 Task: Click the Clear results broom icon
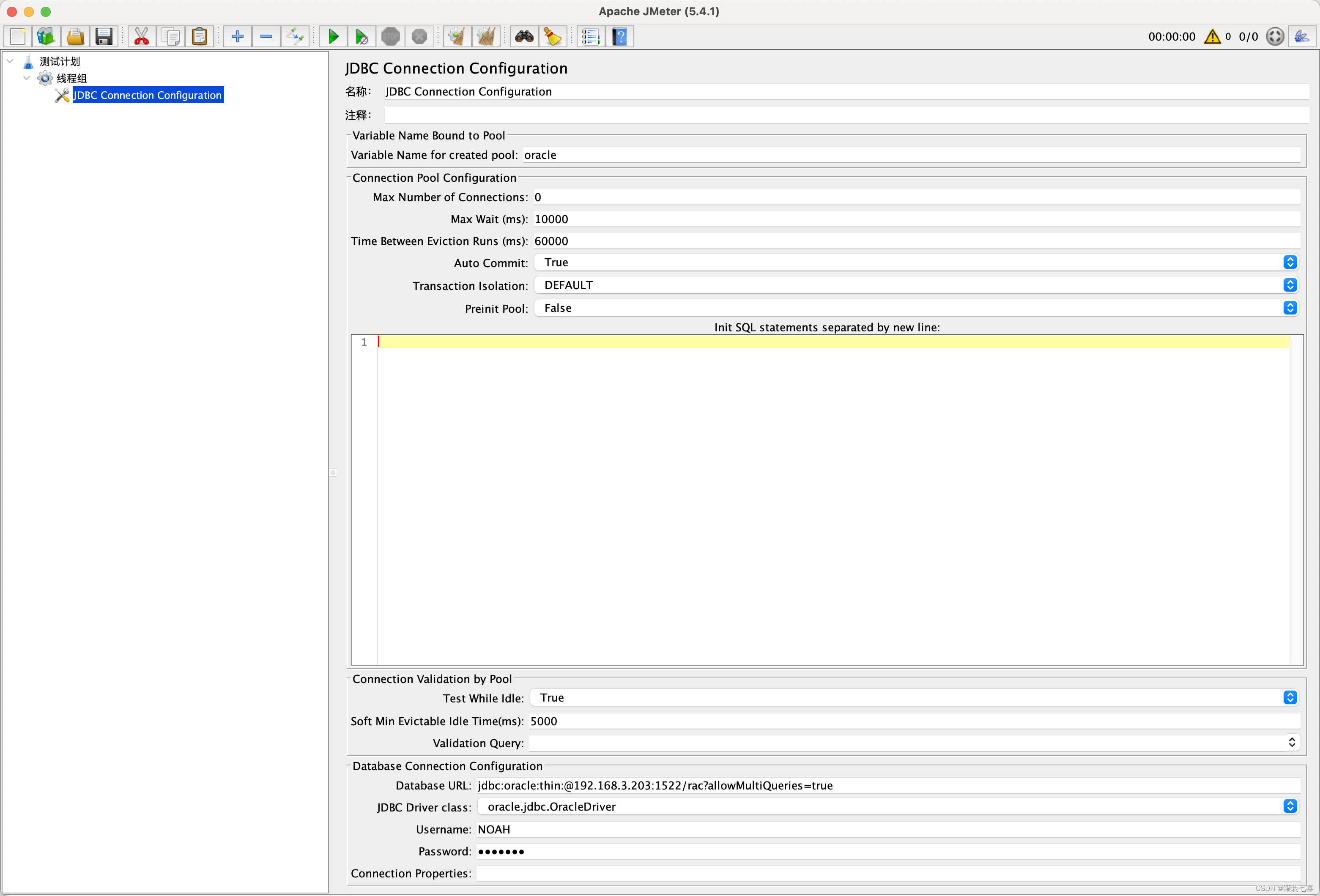[x=457, y=37]
